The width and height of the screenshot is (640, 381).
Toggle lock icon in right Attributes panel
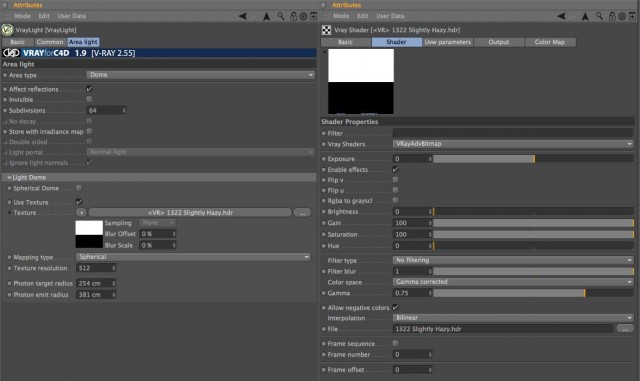(x=612, y=16)
